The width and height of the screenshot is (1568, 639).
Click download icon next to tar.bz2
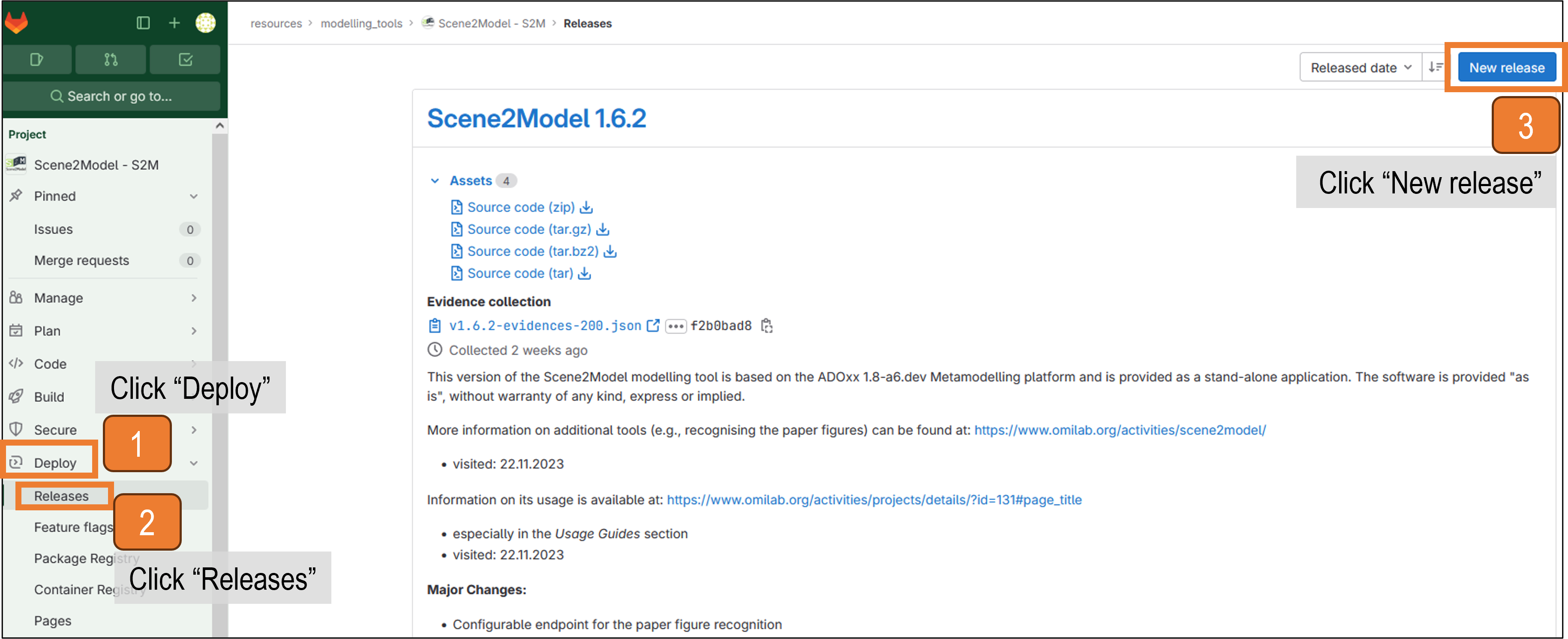click(x=610, y=251)
